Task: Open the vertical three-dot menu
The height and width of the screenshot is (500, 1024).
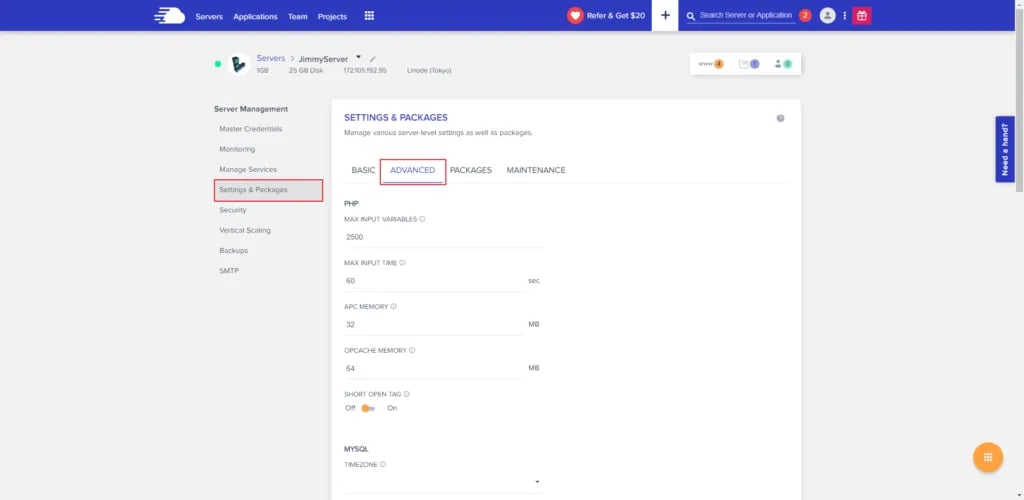Action: [844, 16]
